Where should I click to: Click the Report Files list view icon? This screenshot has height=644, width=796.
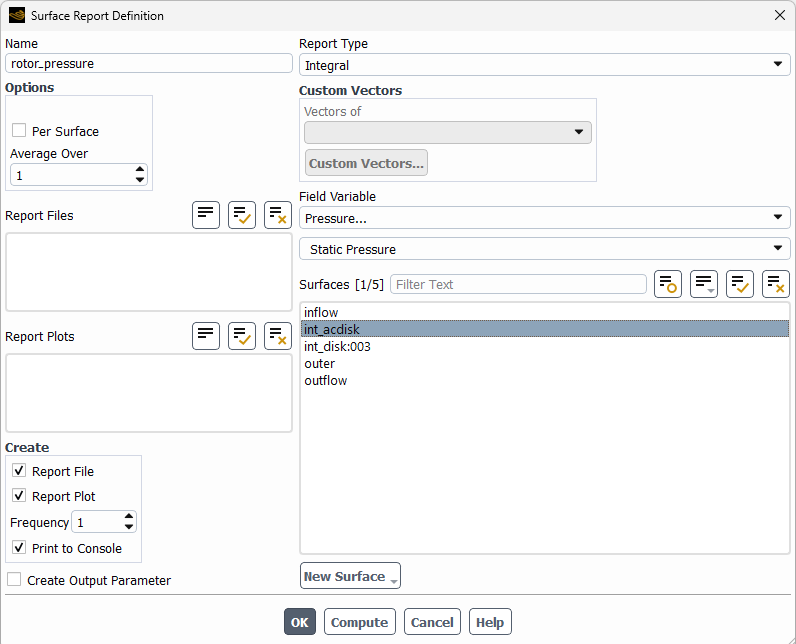(x=206, y=215)
